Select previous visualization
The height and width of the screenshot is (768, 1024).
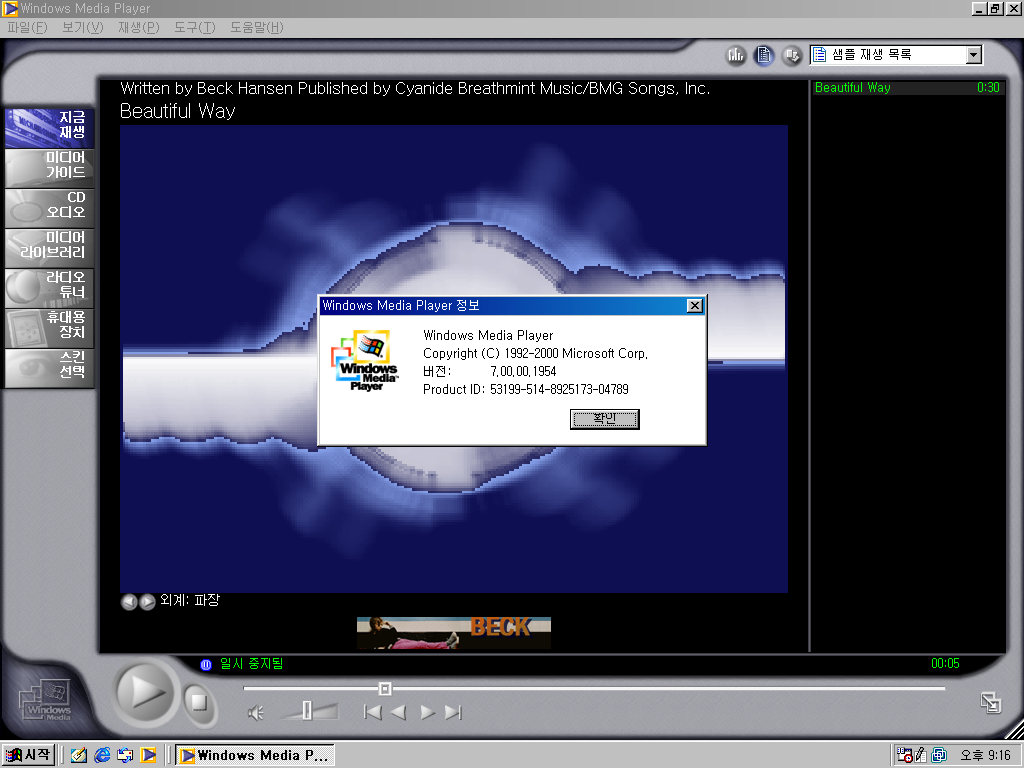(x=129, y=601)
